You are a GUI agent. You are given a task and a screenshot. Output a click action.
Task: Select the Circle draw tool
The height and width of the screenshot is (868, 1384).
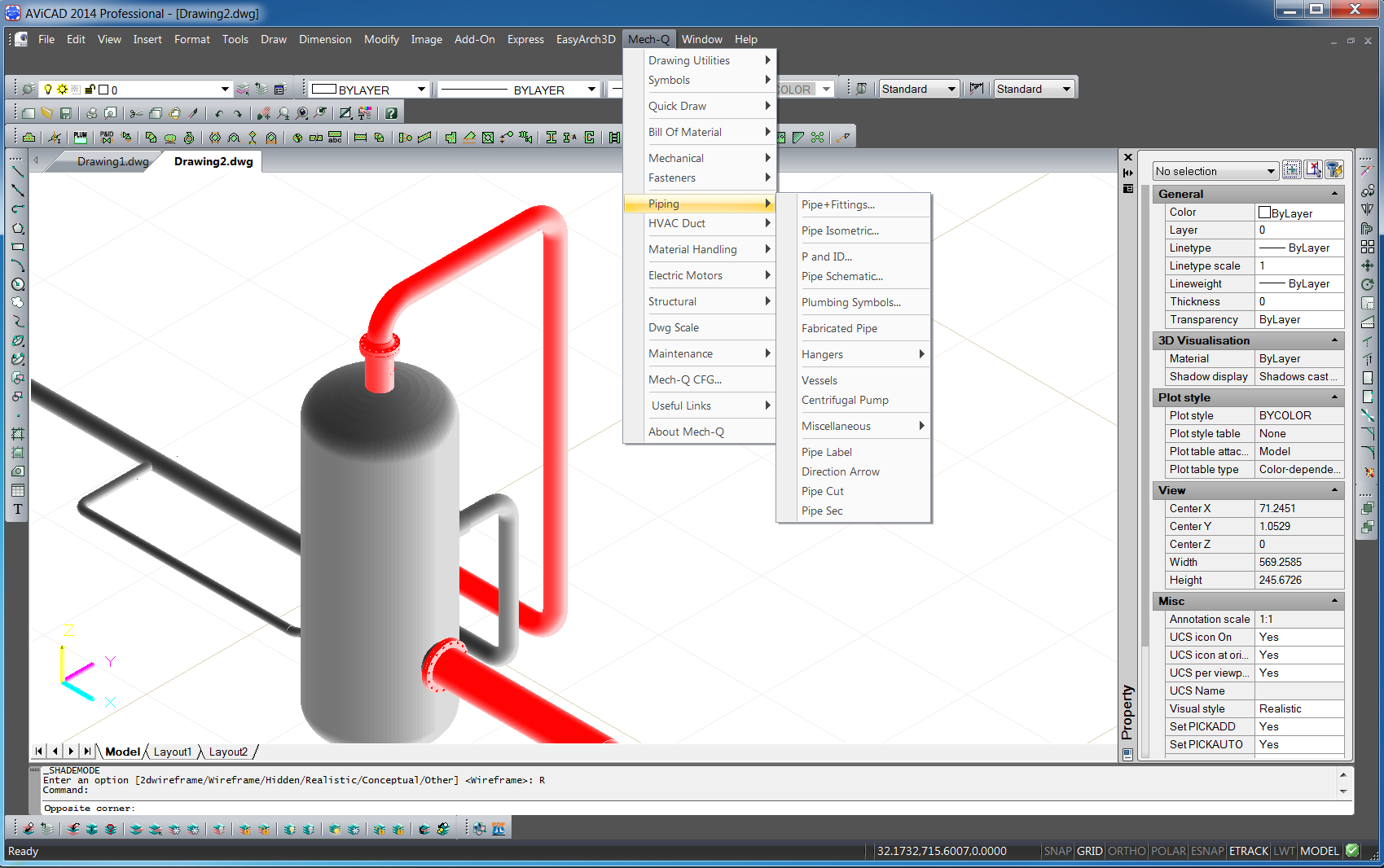click(x=17, y=284)
